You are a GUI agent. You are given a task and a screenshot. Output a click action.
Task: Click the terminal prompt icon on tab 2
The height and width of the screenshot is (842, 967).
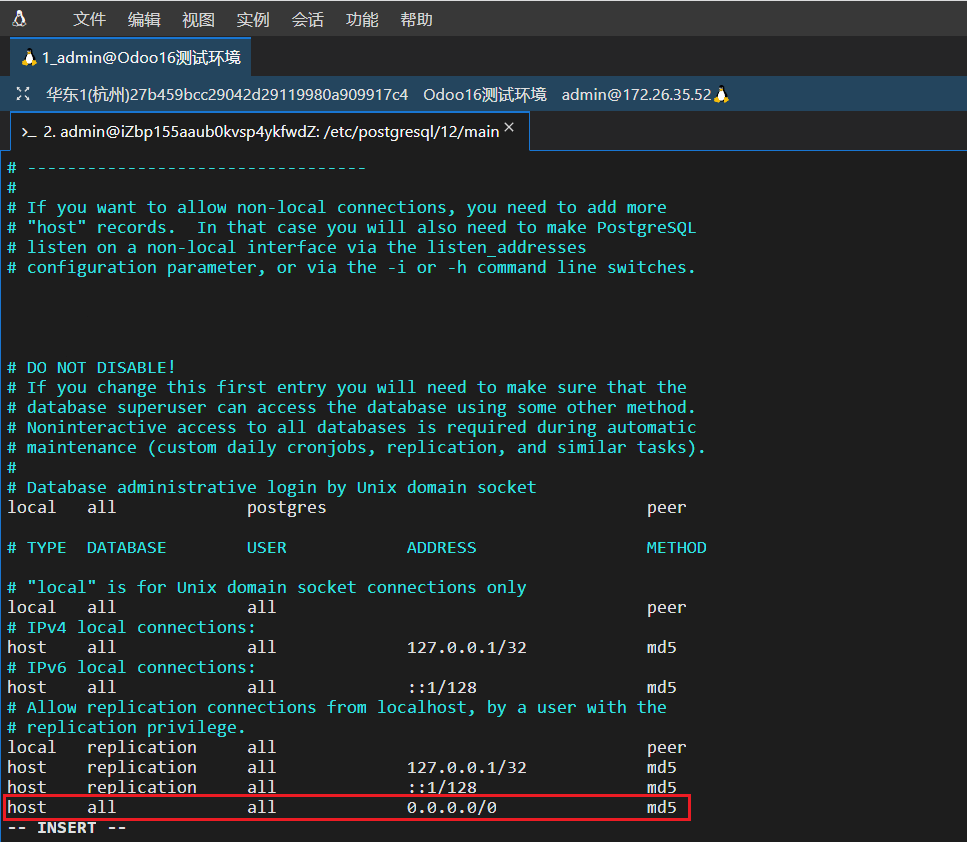[x=29, y=132]
